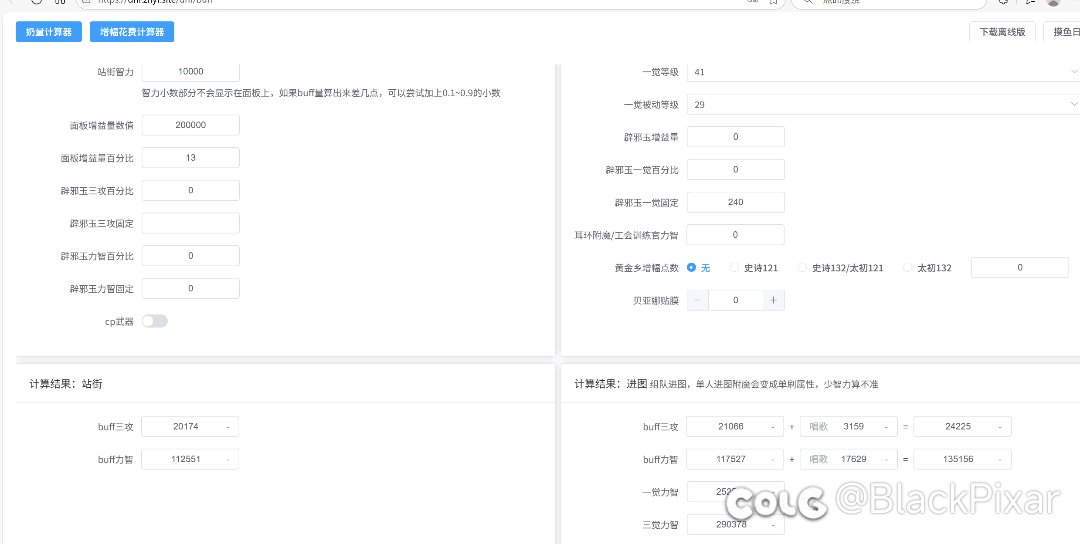1080x544 pixels.
Task: Open the 一觉被动等级 dropdown showing 29
Action: 884,105
